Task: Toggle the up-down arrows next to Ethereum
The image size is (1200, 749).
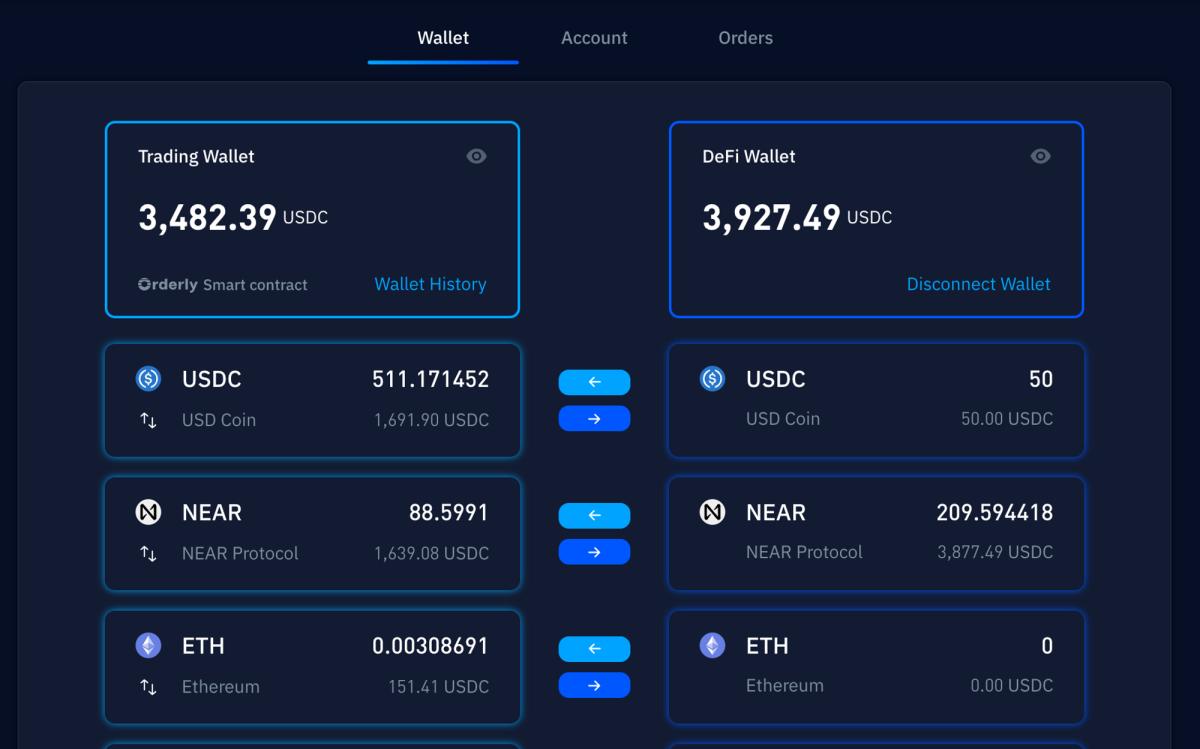Action: [148, 687]
